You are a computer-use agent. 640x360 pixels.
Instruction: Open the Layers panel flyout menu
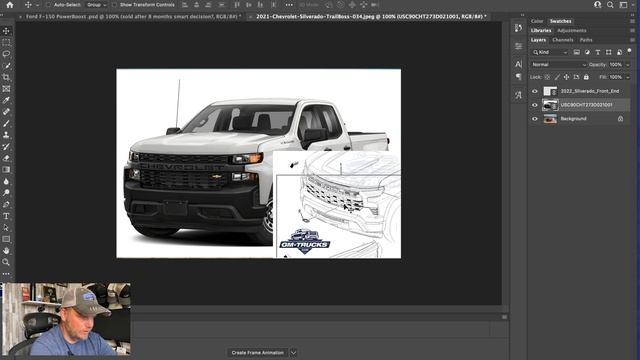(632, 40)
